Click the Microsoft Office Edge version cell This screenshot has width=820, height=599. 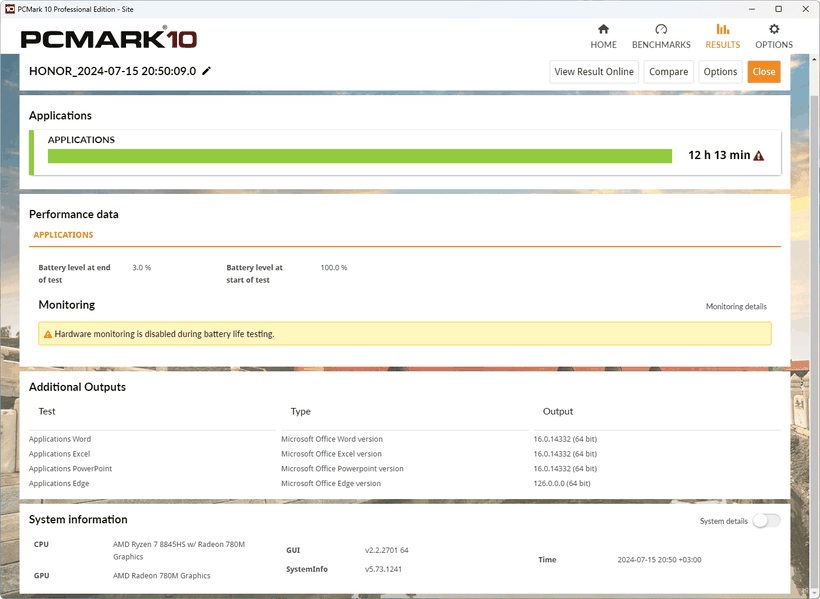pyautogui.click(x=331, y=483)
